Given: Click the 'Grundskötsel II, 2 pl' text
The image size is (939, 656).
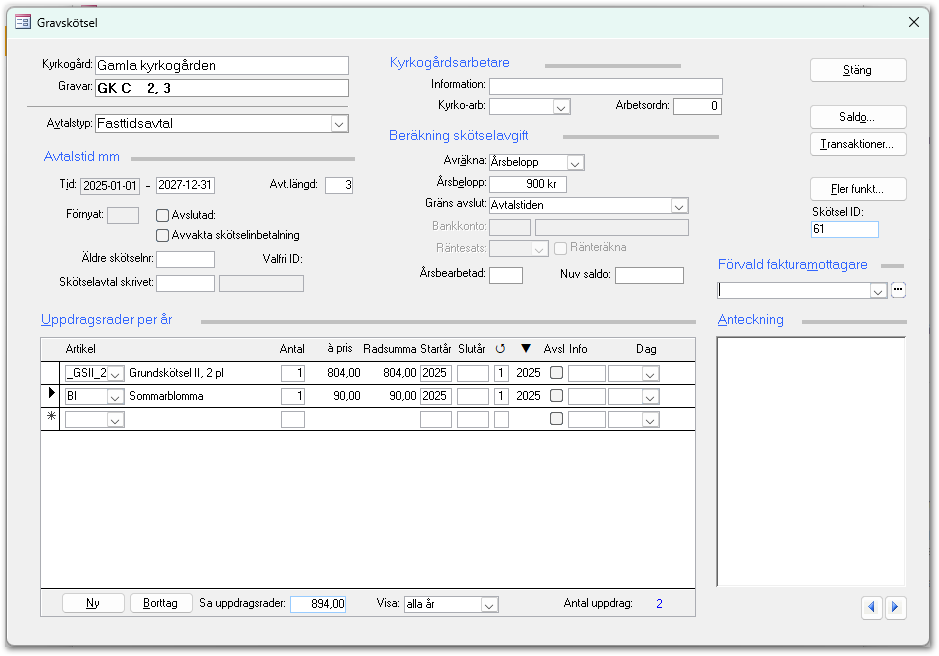Looking at the screenshot, I should tap(176, 373).
